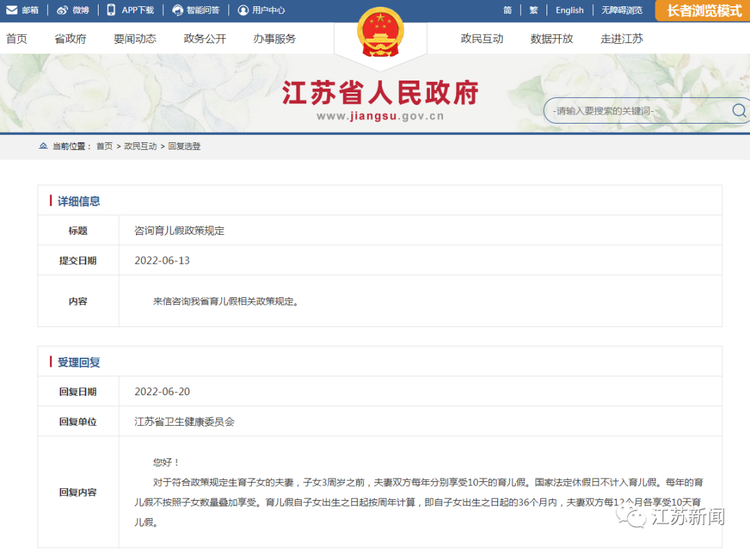Screen dimensions: 750x550
Task: Open the 用户中心 user icon
Action: 243,10
